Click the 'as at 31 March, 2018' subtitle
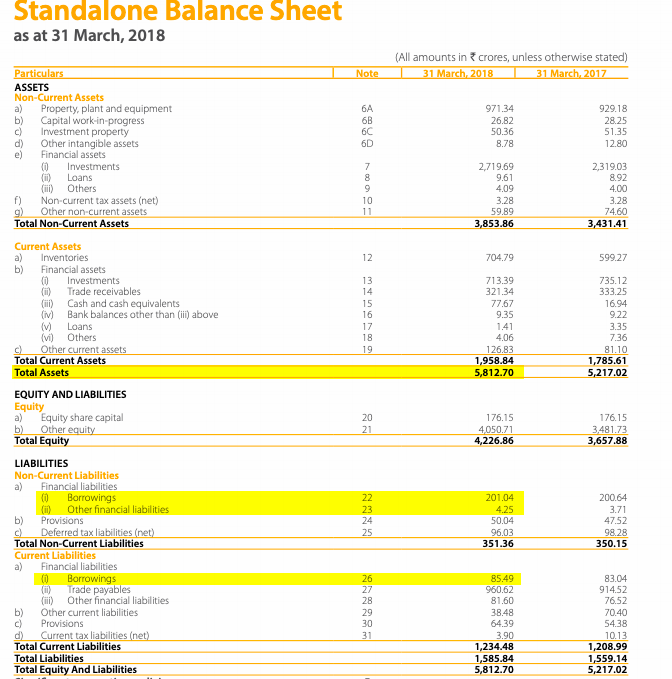Screen dimensions: 672x679 coord(89,36)
